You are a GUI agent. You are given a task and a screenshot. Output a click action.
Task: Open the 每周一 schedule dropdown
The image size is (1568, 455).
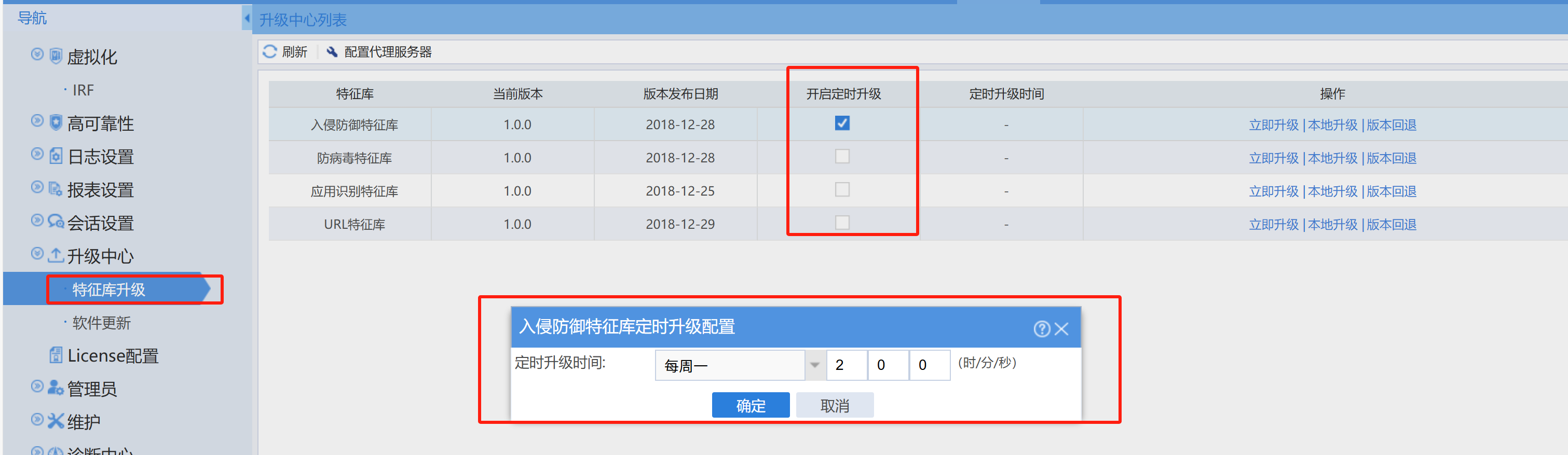coord(814,365)
